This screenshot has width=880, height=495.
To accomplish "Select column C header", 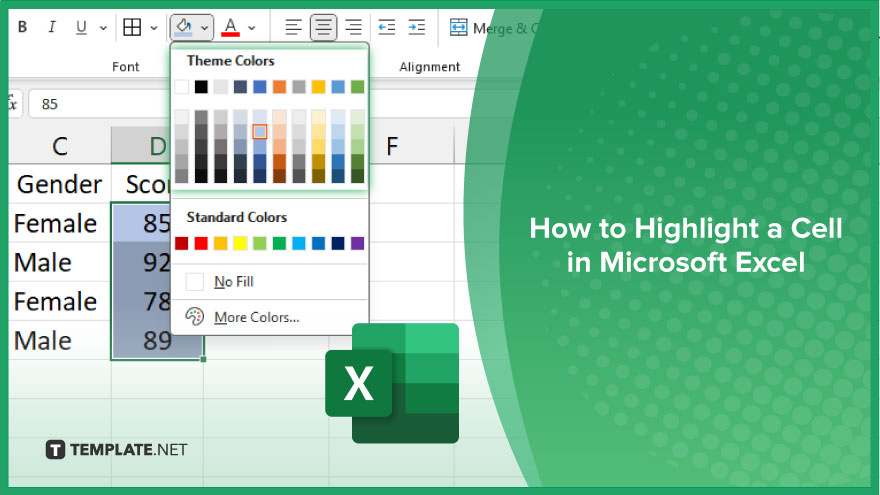I will click(60, 146).
